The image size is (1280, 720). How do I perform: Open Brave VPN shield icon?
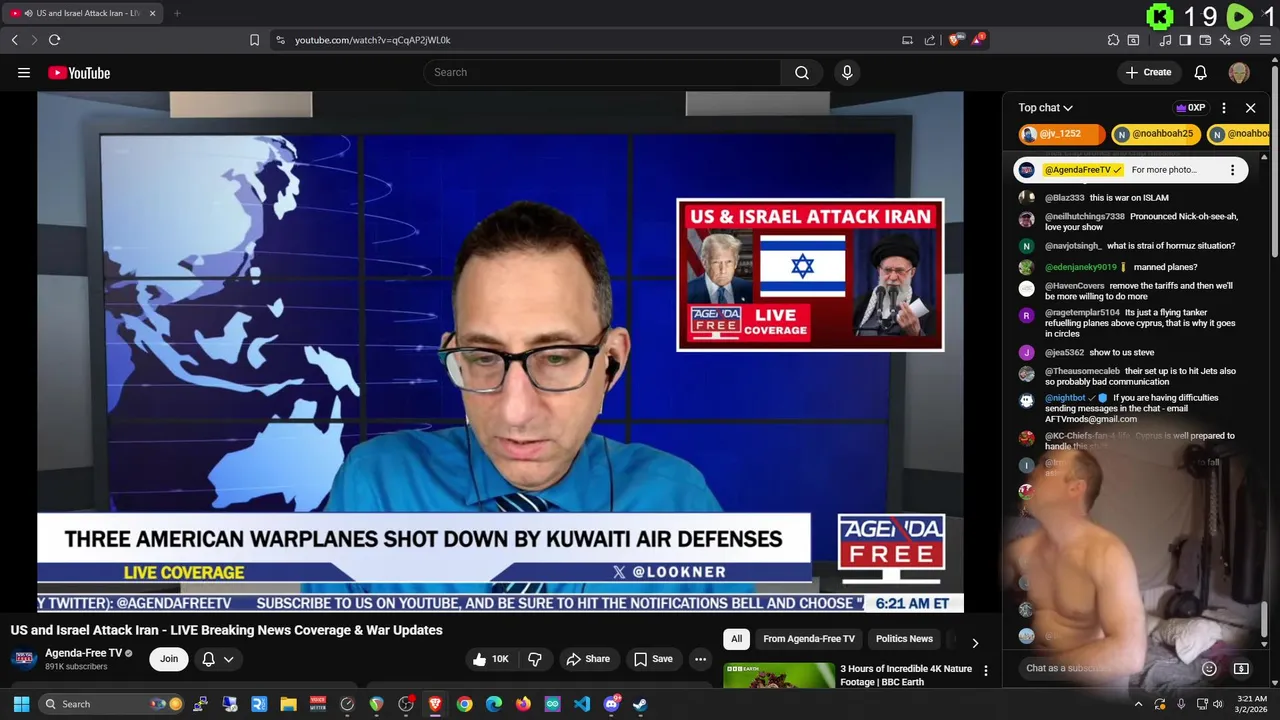click(1245, 40)
